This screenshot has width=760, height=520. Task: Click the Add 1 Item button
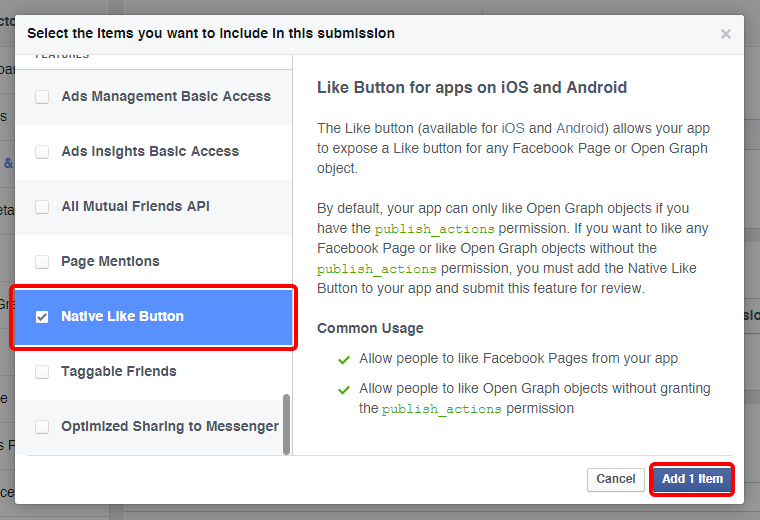(x=692, y=479)
